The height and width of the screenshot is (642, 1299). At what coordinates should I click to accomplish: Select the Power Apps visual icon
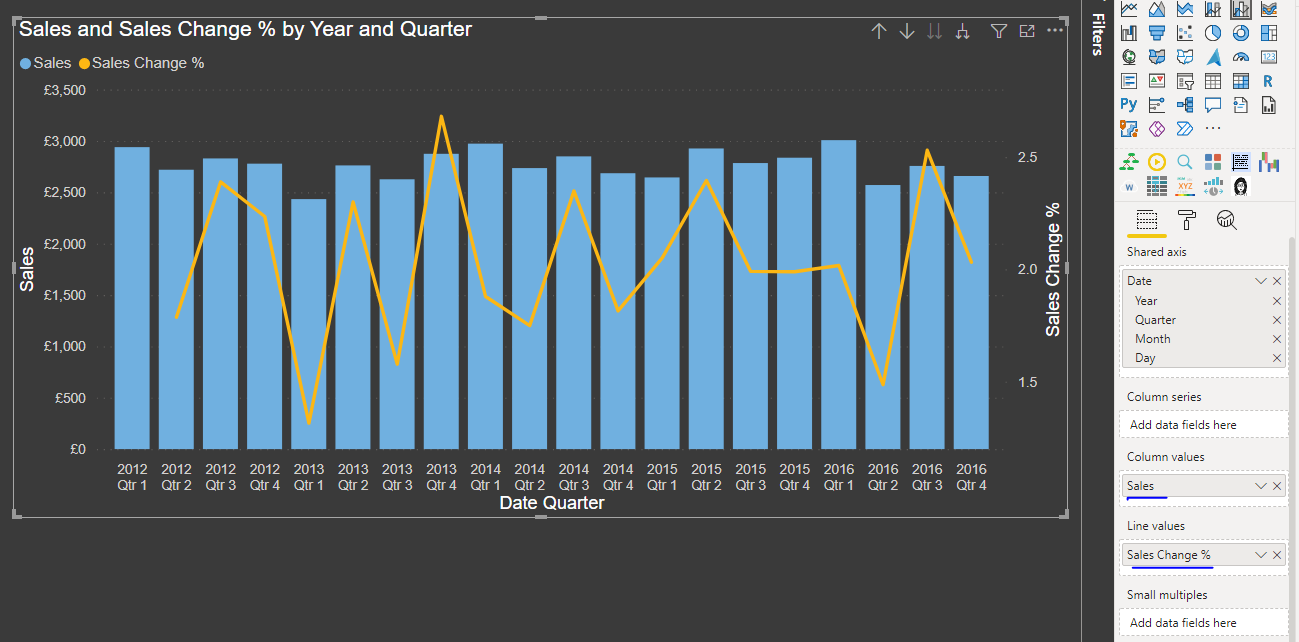(1157, 128)
